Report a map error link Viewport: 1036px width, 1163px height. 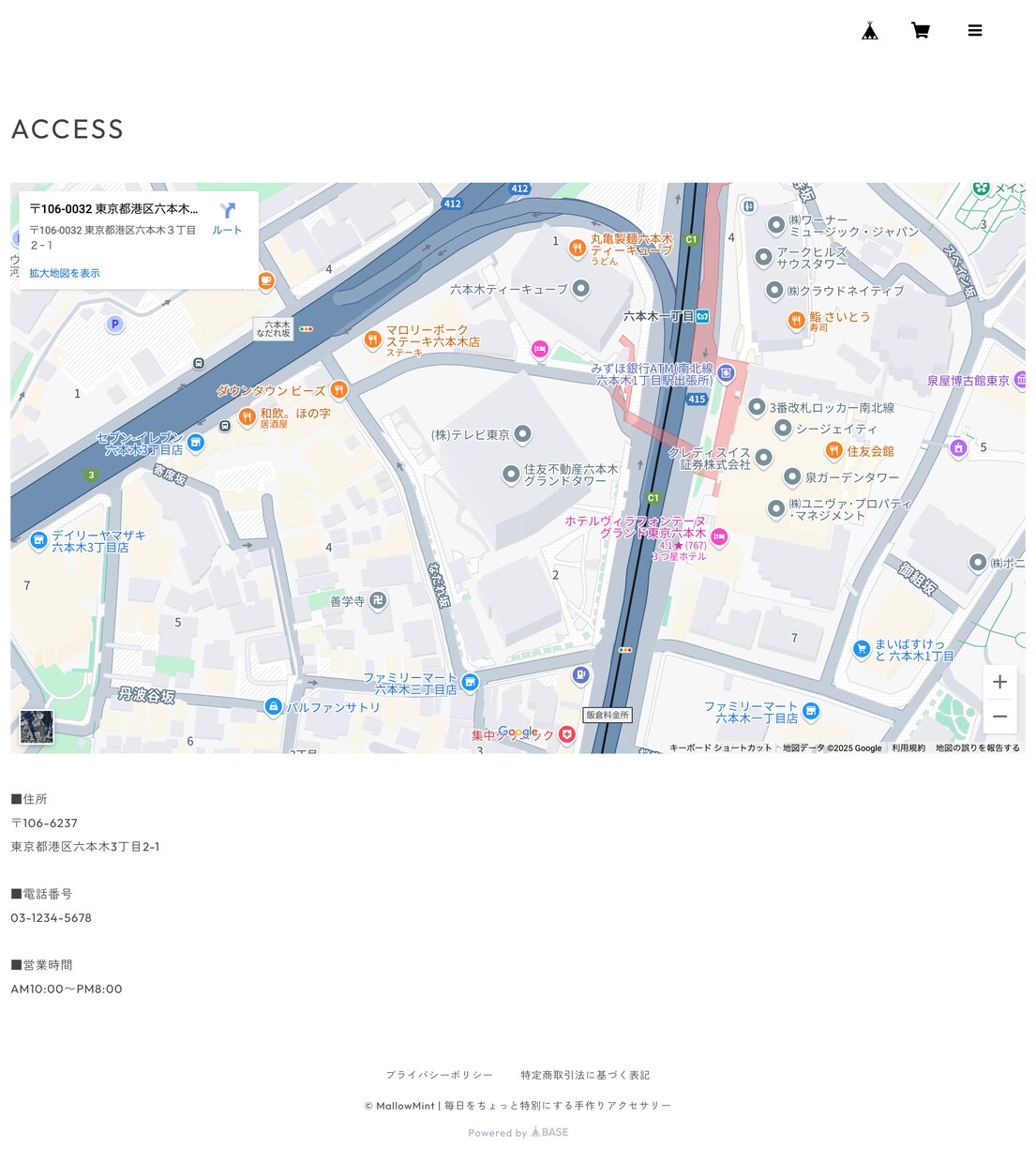tap(978, 748)
